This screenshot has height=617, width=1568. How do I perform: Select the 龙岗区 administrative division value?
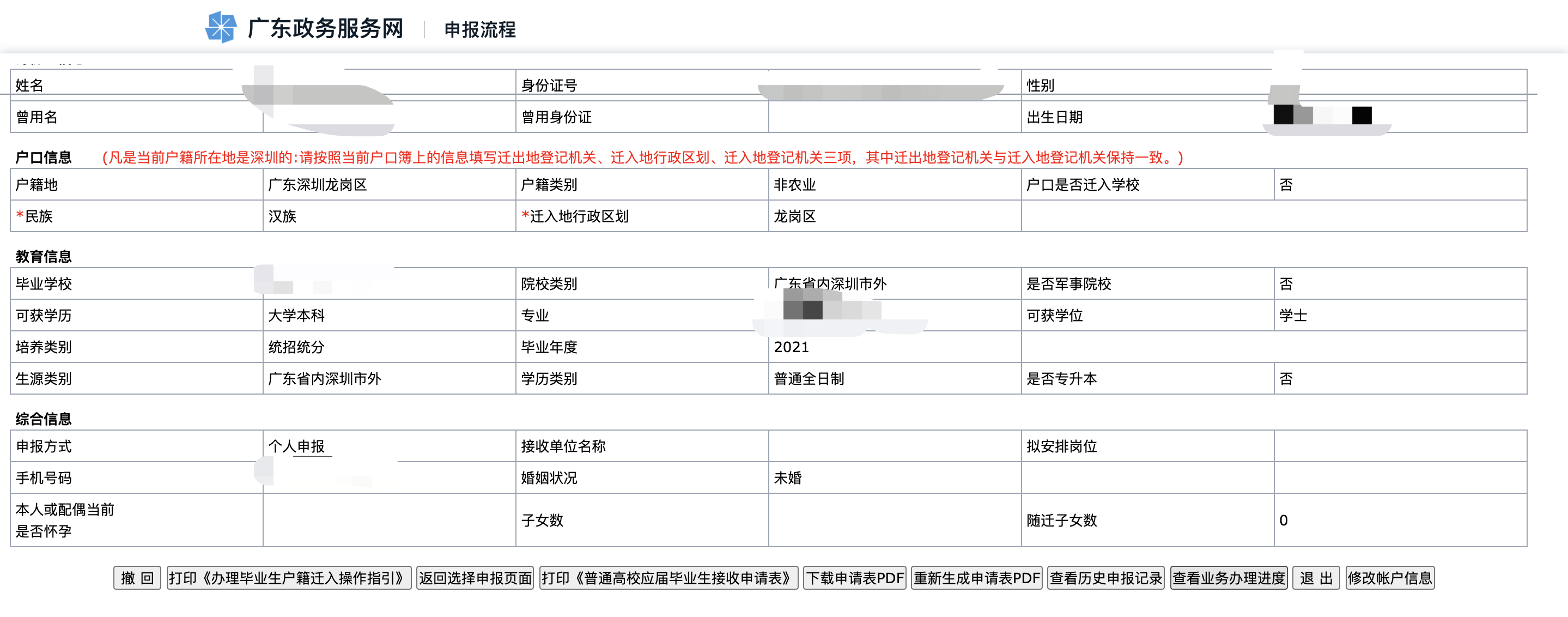click(x=794, y=216)
